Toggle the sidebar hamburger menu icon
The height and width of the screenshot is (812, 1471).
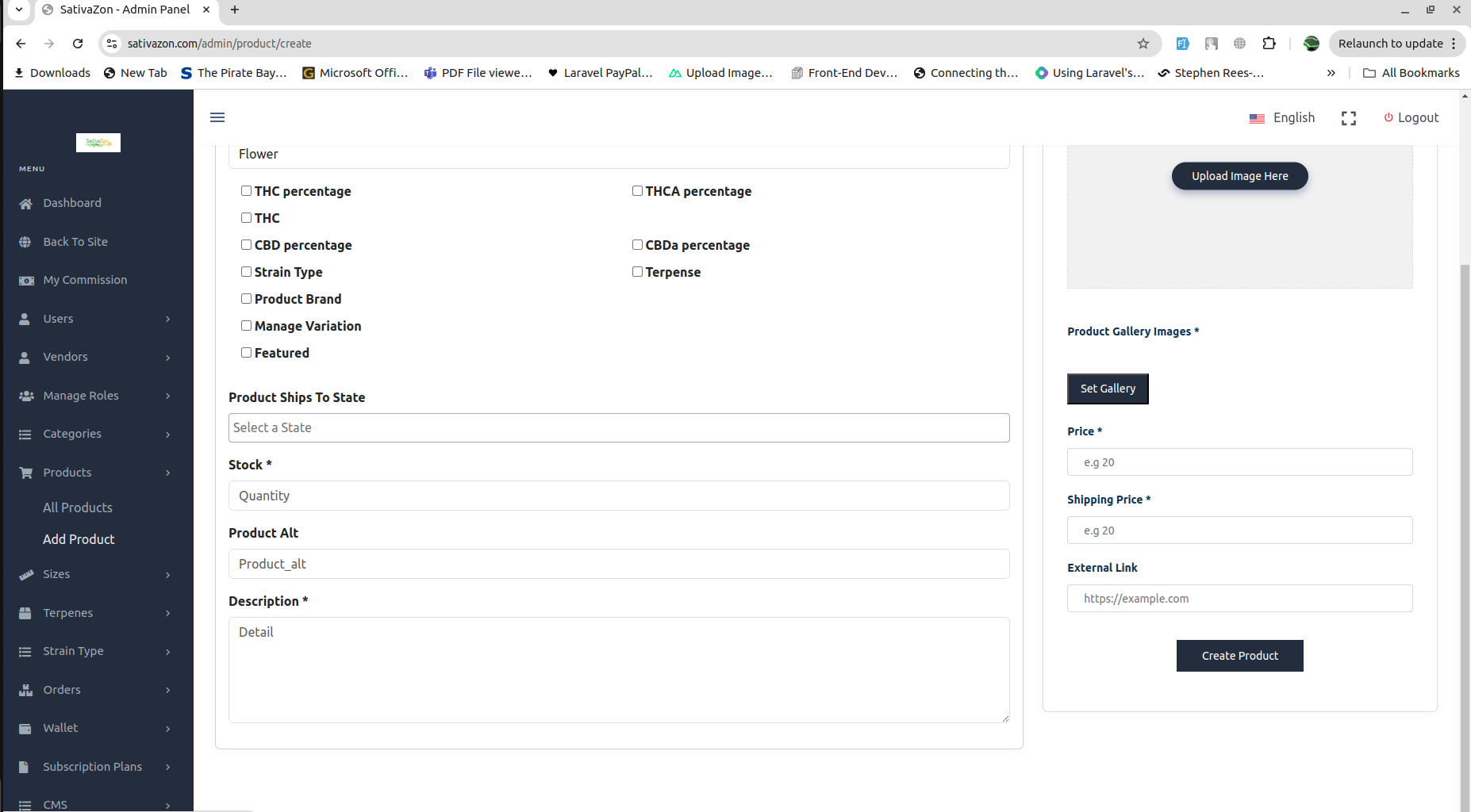coord(217,117)
